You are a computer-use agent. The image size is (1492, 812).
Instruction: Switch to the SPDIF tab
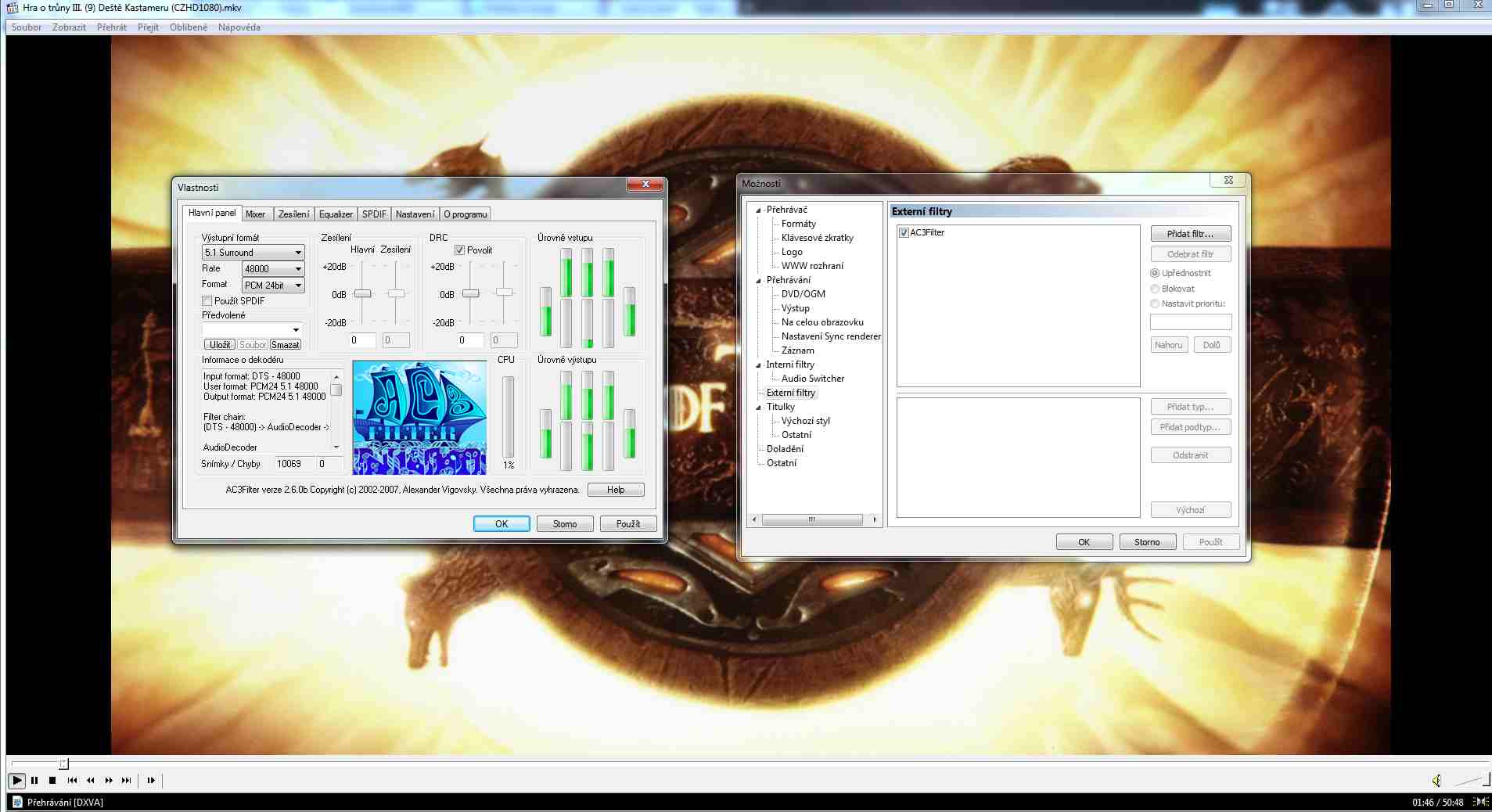[x=374, y=214]
